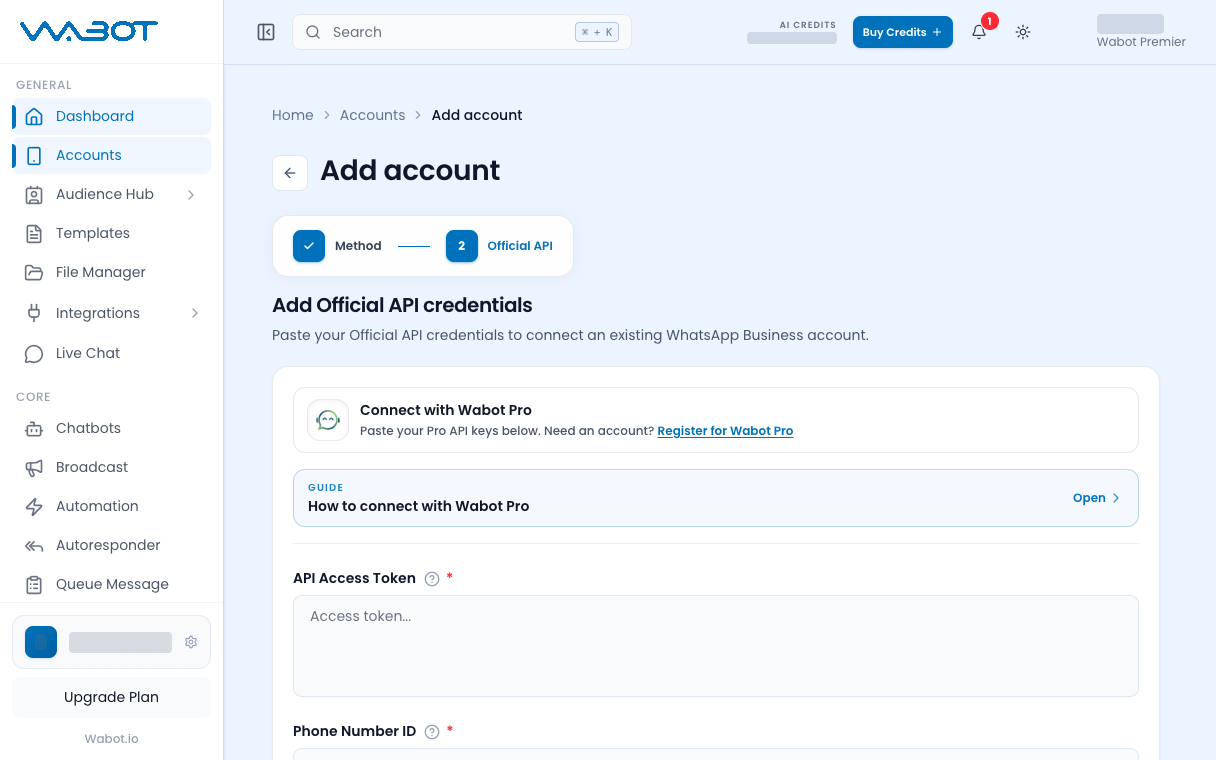
Task: Click the Autoresponder reply icon
Action: 34,545
